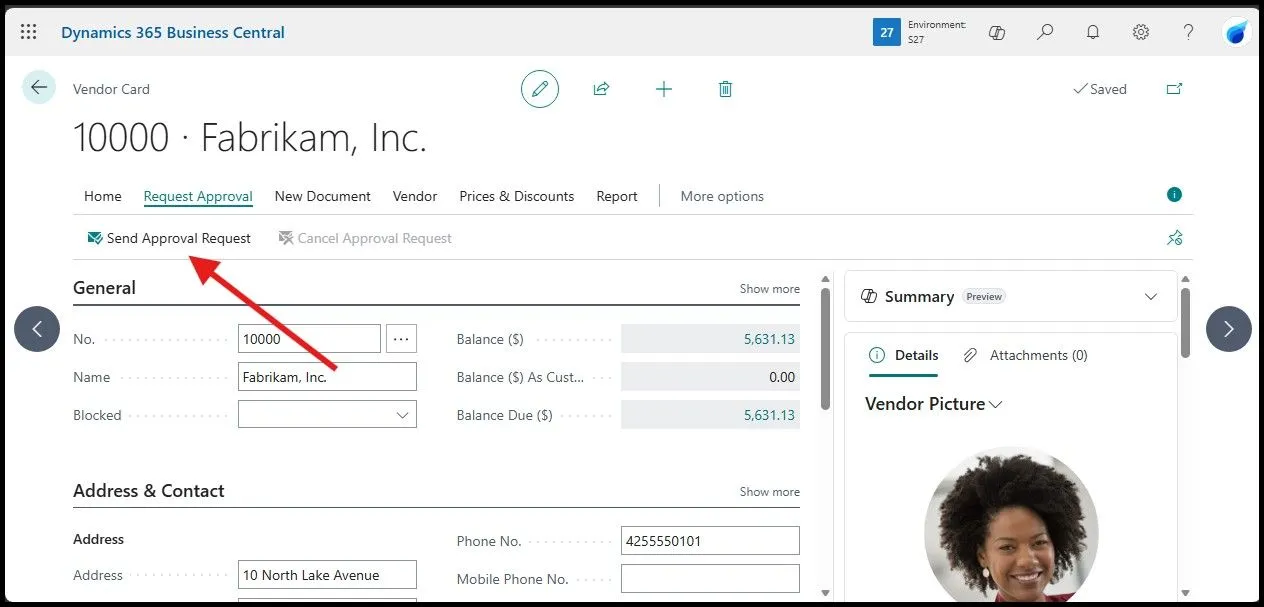1264x607 pixels.
Task: Go to next record arrow
Action: pos(1229,329)
